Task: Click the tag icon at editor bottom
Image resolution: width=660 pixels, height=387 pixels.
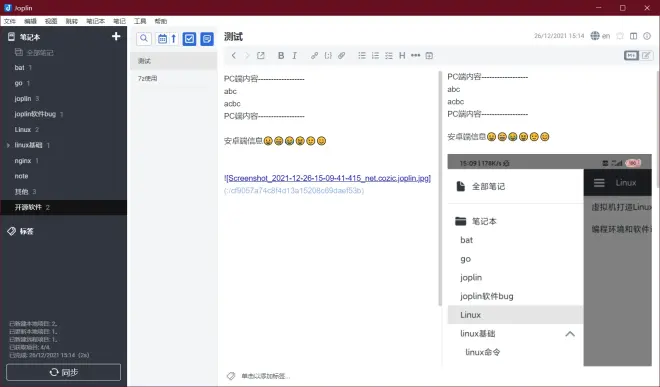Action: [x=231, y=376]
